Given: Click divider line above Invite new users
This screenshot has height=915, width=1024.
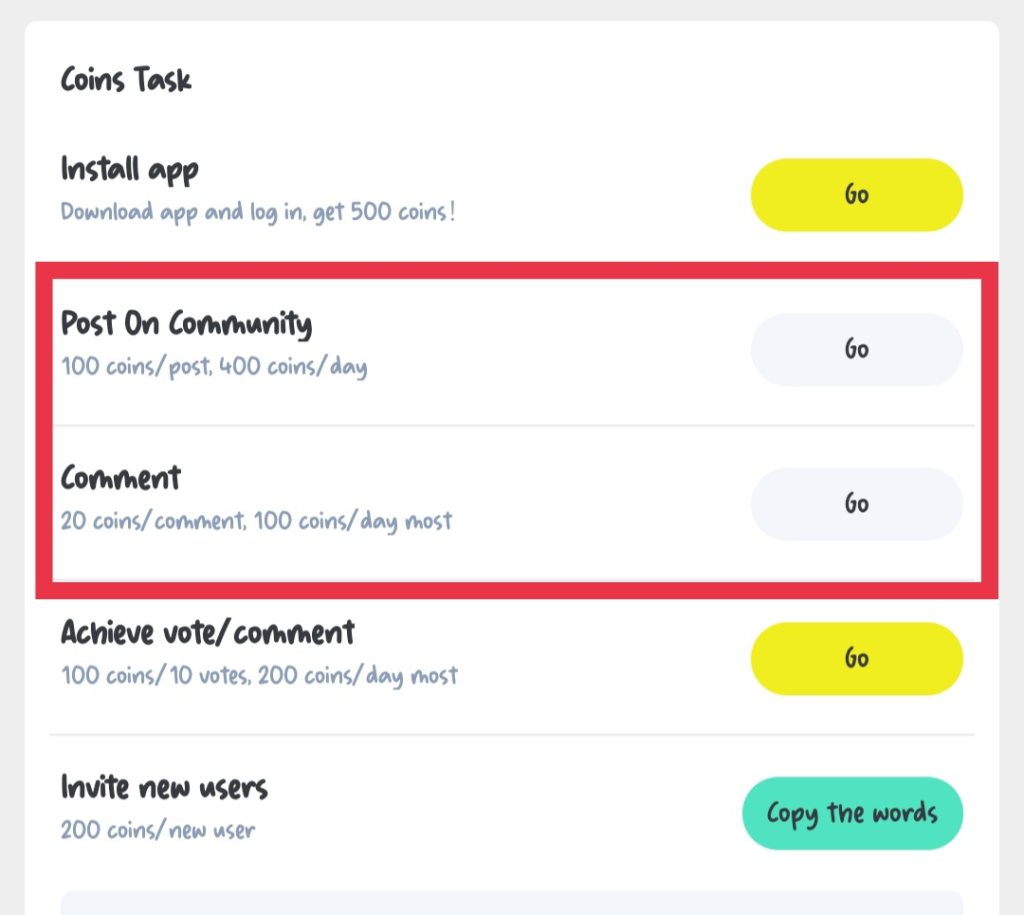Looking at the screenshot, I should [x=512, y=735].
